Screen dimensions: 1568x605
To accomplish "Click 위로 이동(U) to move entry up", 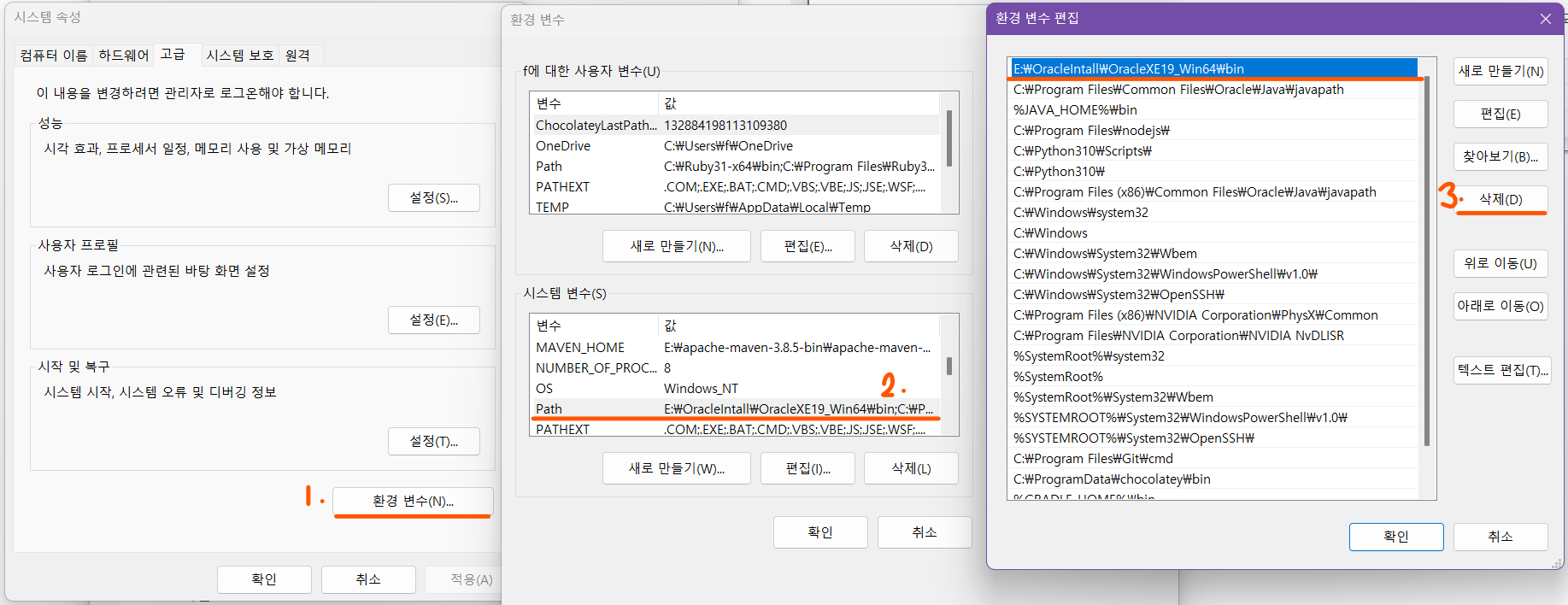I will (1500, 263).
